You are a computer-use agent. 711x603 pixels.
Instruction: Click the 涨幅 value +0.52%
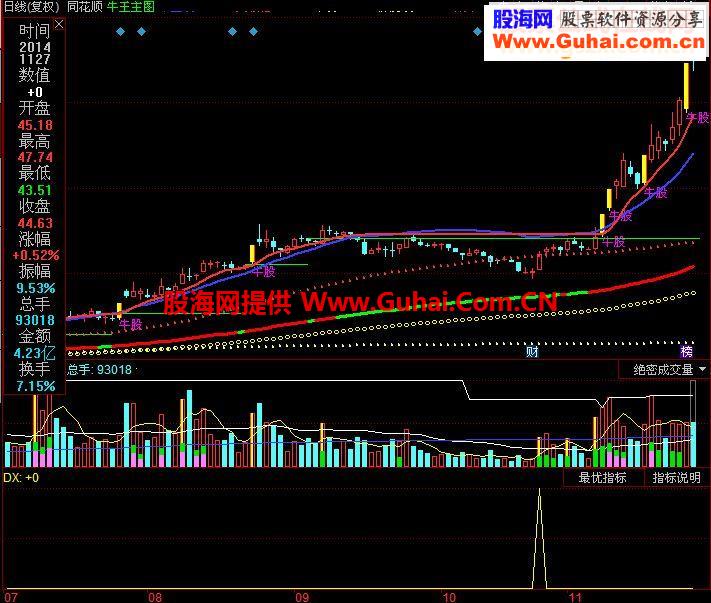point(35,255)
